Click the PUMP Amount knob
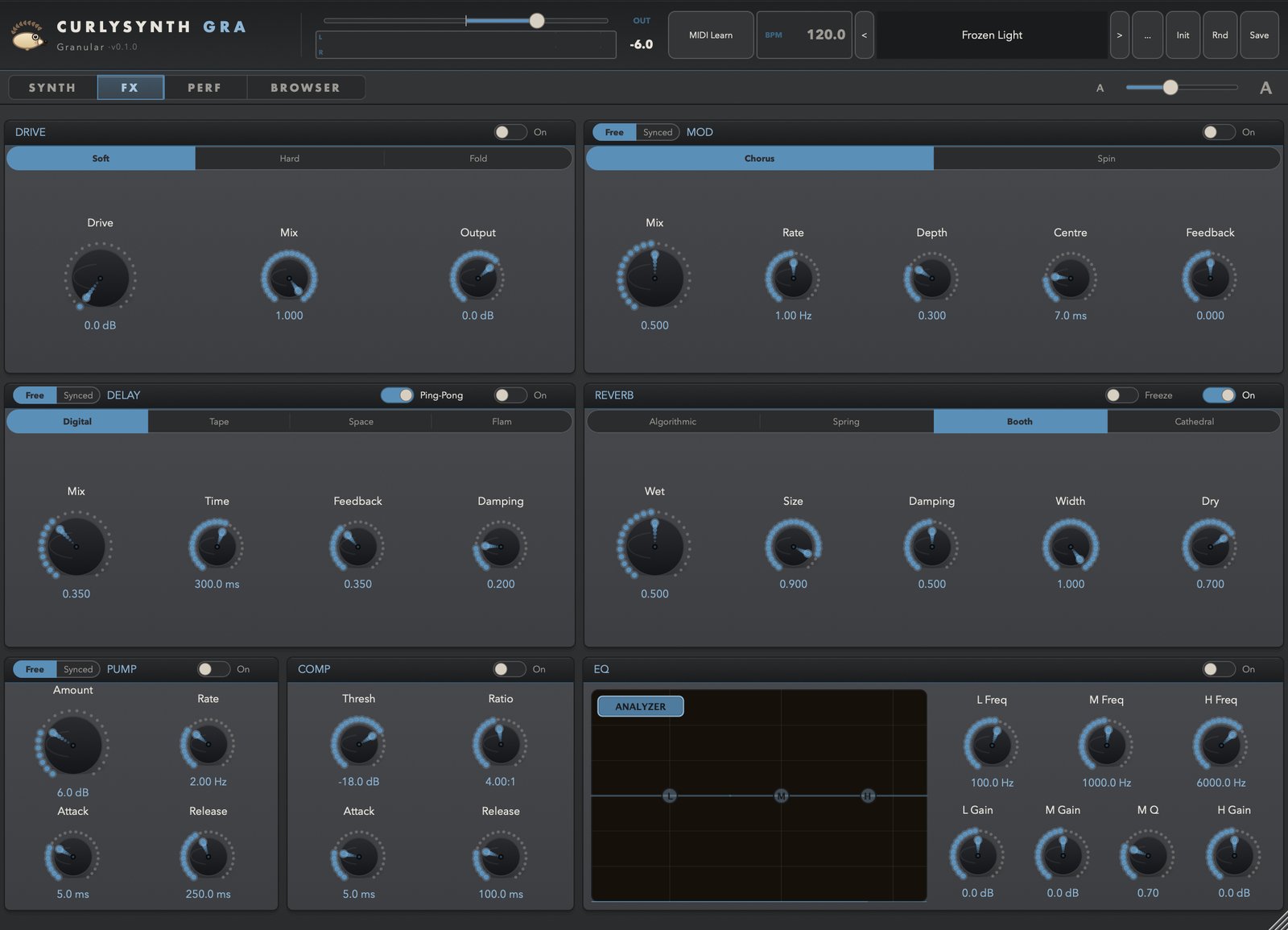This screenshot has width=1288, height=930. [x=72, y=745]
